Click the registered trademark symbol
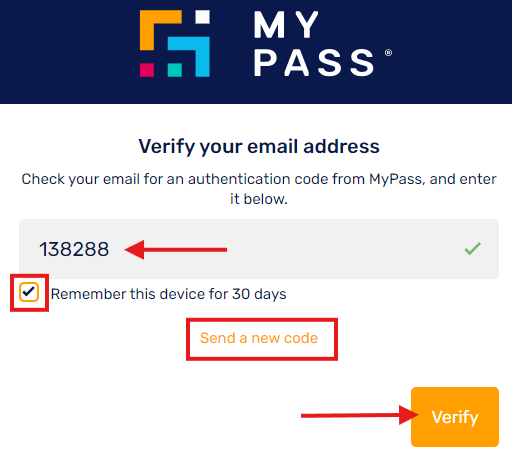Image resolution: width=512 pixels, height=459 pixels. click(388, 53)
